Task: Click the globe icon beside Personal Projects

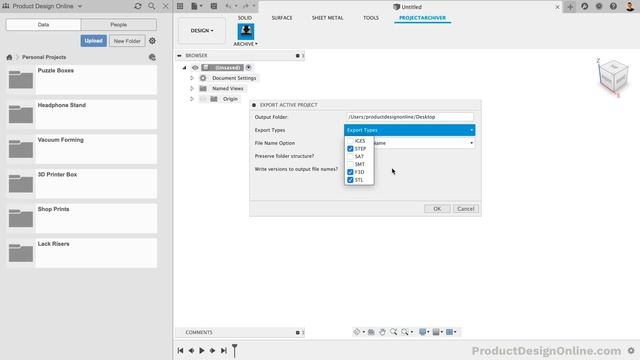Action: pyautogui.click(x=152, y=57)
